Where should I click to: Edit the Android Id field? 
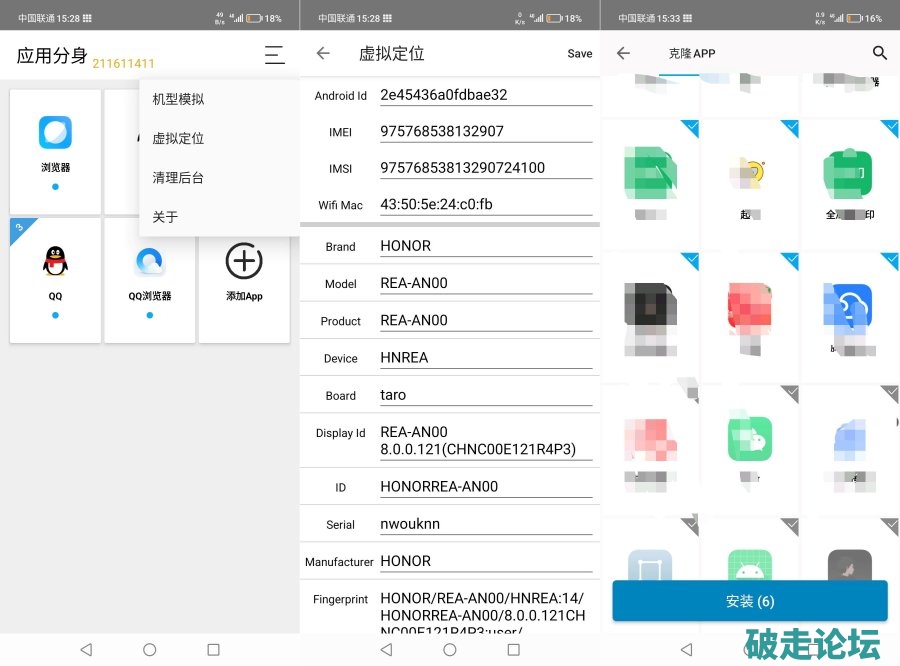[485, 95]
